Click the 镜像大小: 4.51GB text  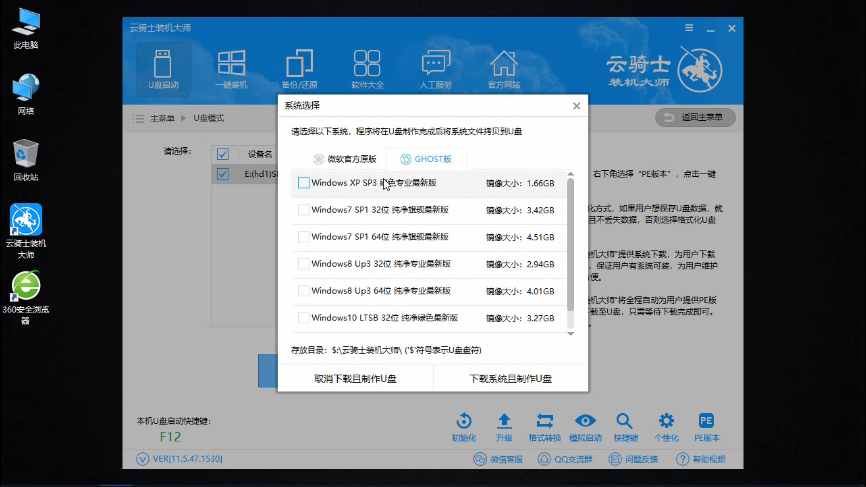pyautogui.click(x=520, y=237)
